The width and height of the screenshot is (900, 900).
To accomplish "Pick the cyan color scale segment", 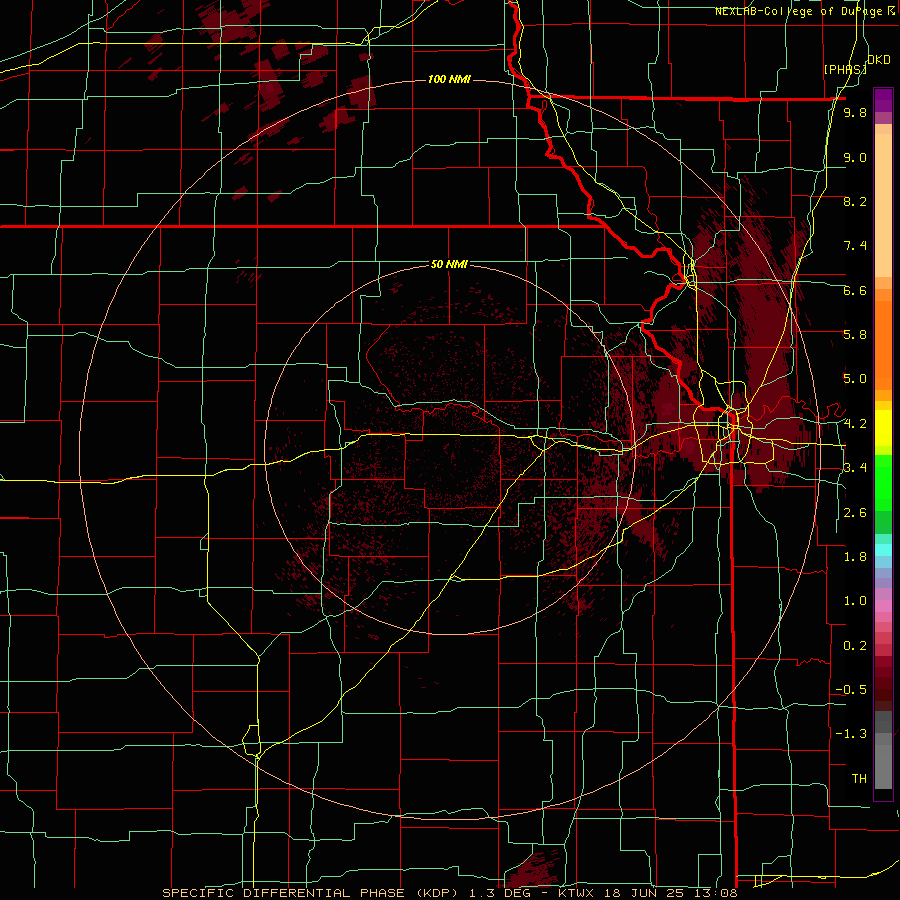I will (883, 549).
